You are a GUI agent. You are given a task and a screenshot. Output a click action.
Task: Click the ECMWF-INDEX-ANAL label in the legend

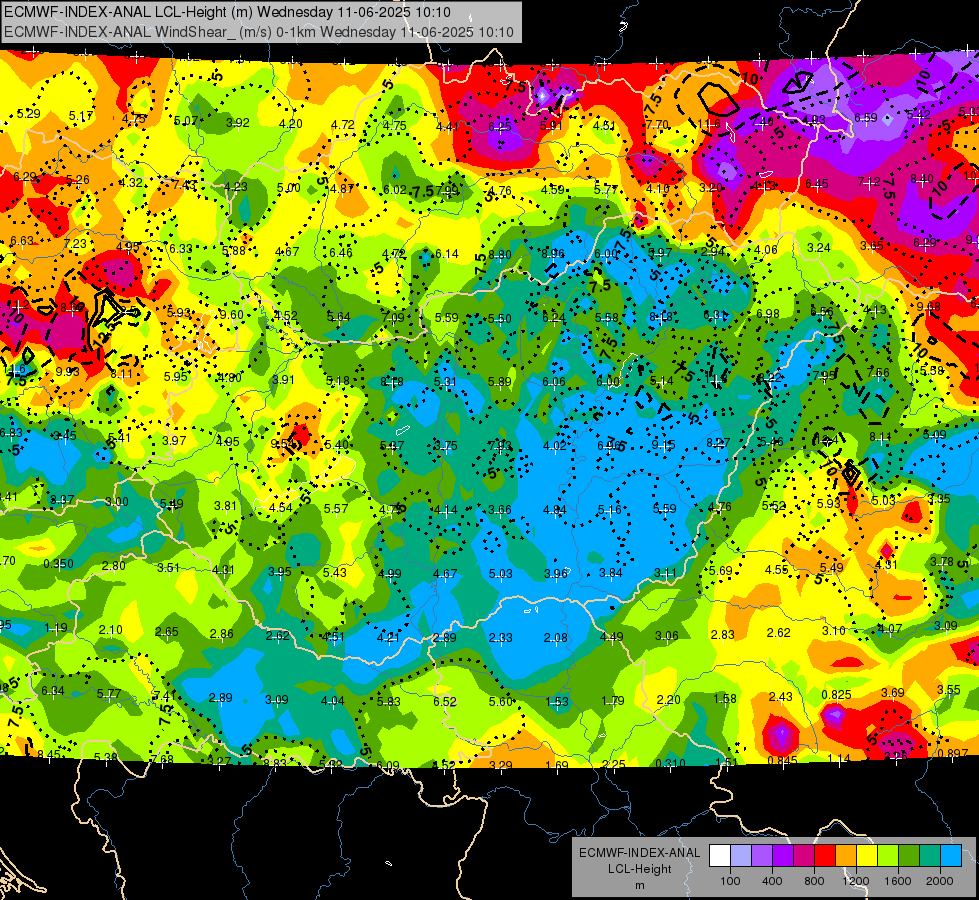point(639,853)
